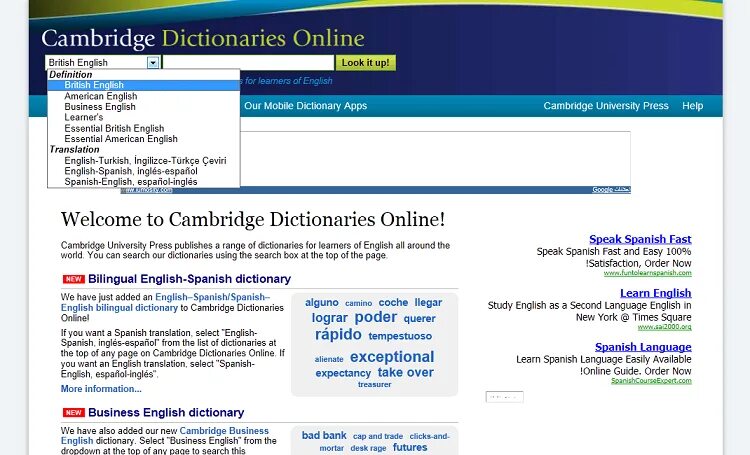Click the word 'poder' in cloud
The width and height of the screenshot is (750, 455).
[x=375, y=317]
